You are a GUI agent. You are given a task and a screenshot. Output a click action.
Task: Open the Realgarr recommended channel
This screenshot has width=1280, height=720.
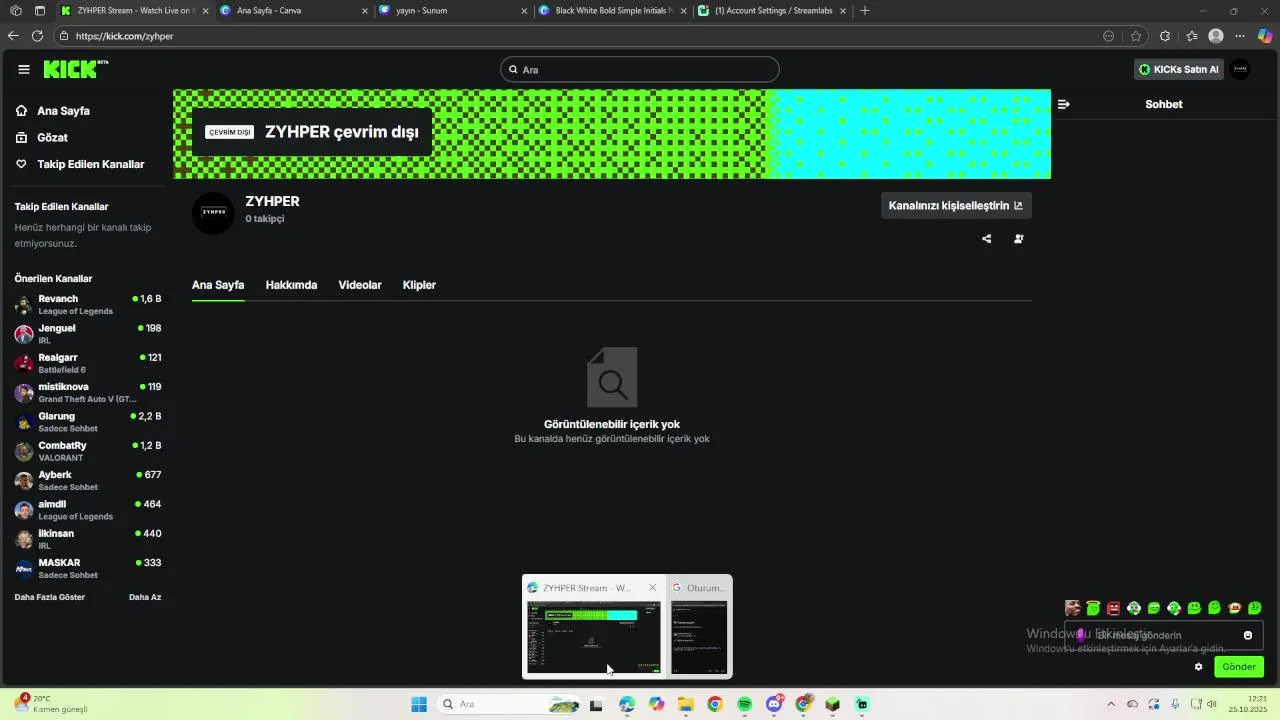click(x=87, y=363)
